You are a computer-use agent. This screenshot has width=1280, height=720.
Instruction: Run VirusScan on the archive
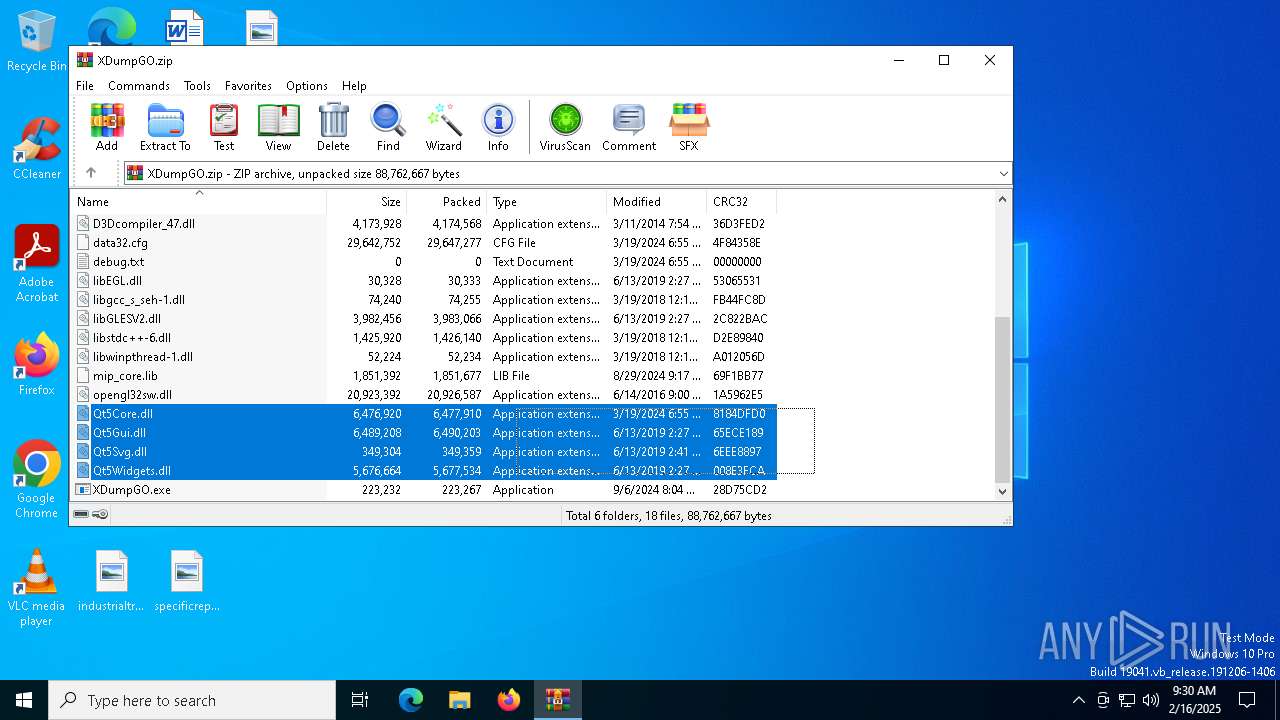[565, 127]
